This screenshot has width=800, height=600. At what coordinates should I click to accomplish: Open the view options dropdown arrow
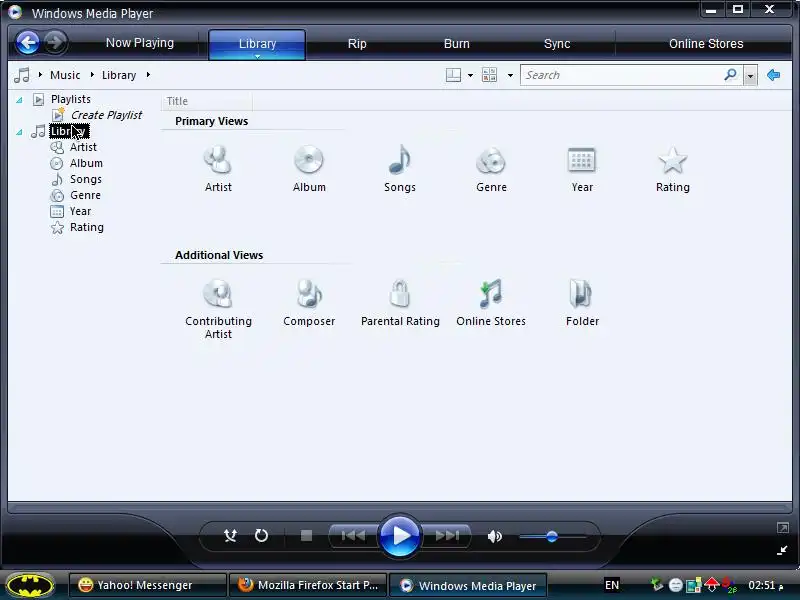[x=510, y=76]
